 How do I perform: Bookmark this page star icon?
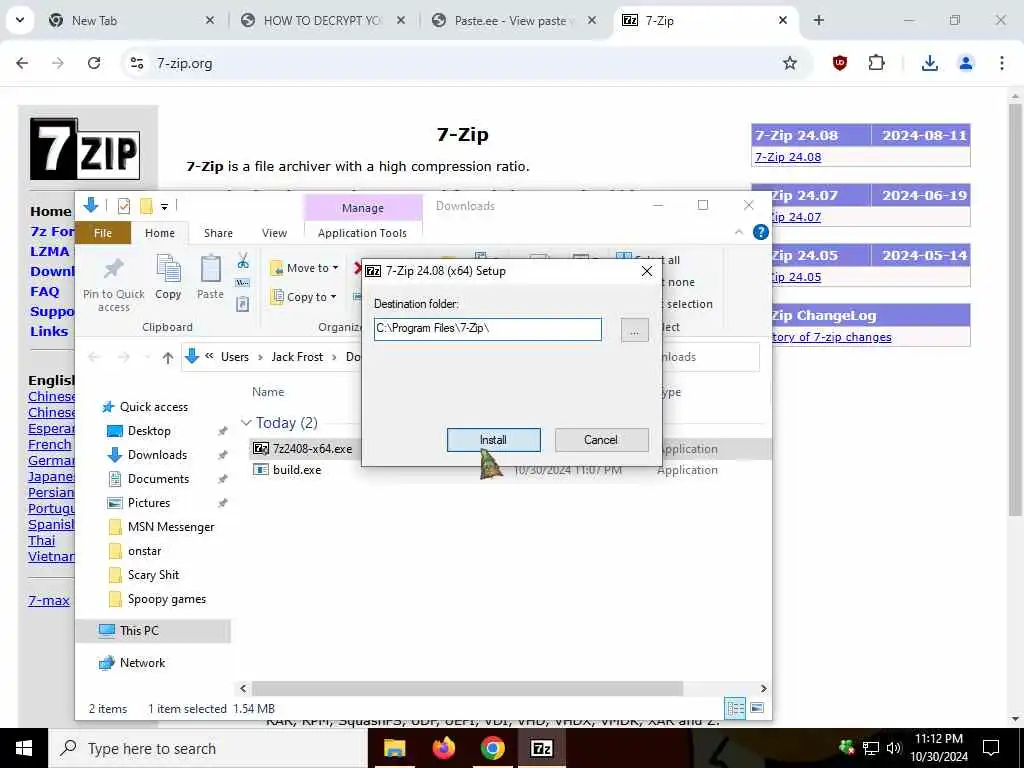click(790, 63)
